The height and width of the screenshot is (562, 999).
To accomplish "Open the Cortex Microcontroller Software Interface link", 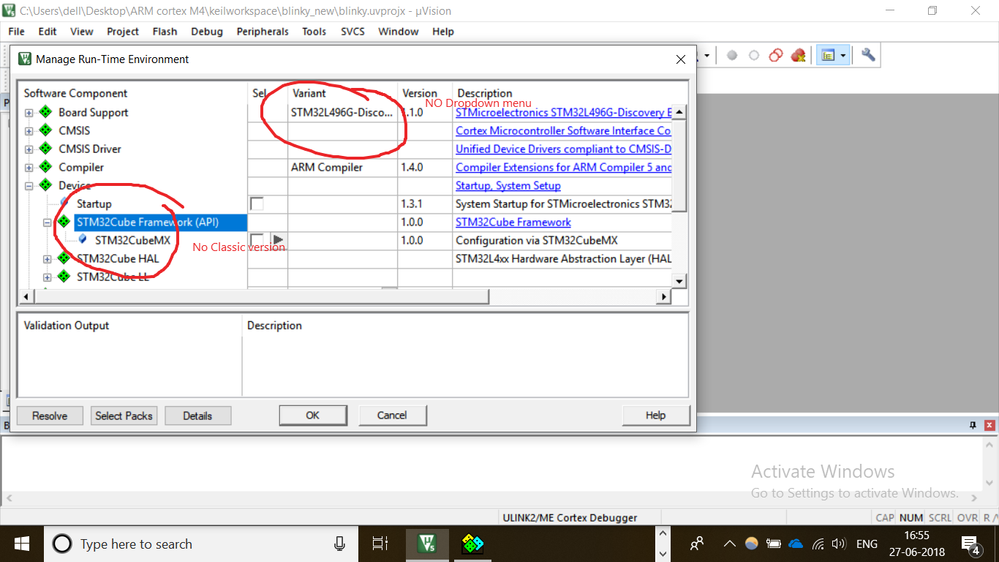I will click(563, 131).
